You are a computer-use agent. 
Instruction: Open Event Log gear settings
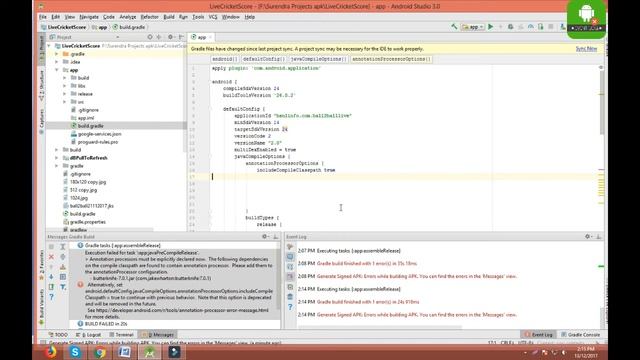(x=588, y=237)
